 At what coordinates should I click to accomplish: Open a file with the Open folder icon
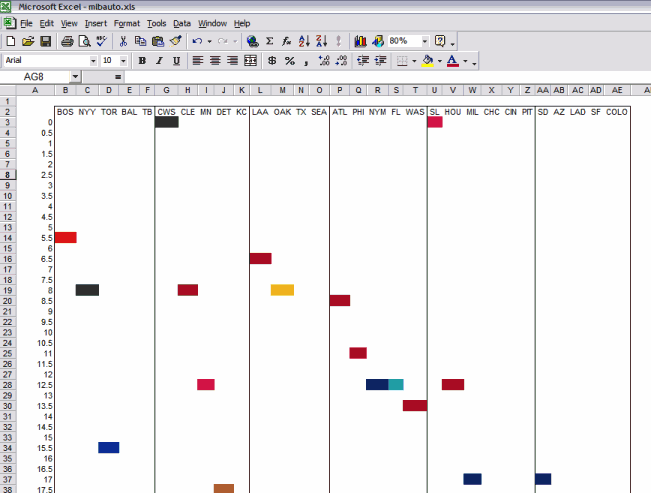(28, 41)
